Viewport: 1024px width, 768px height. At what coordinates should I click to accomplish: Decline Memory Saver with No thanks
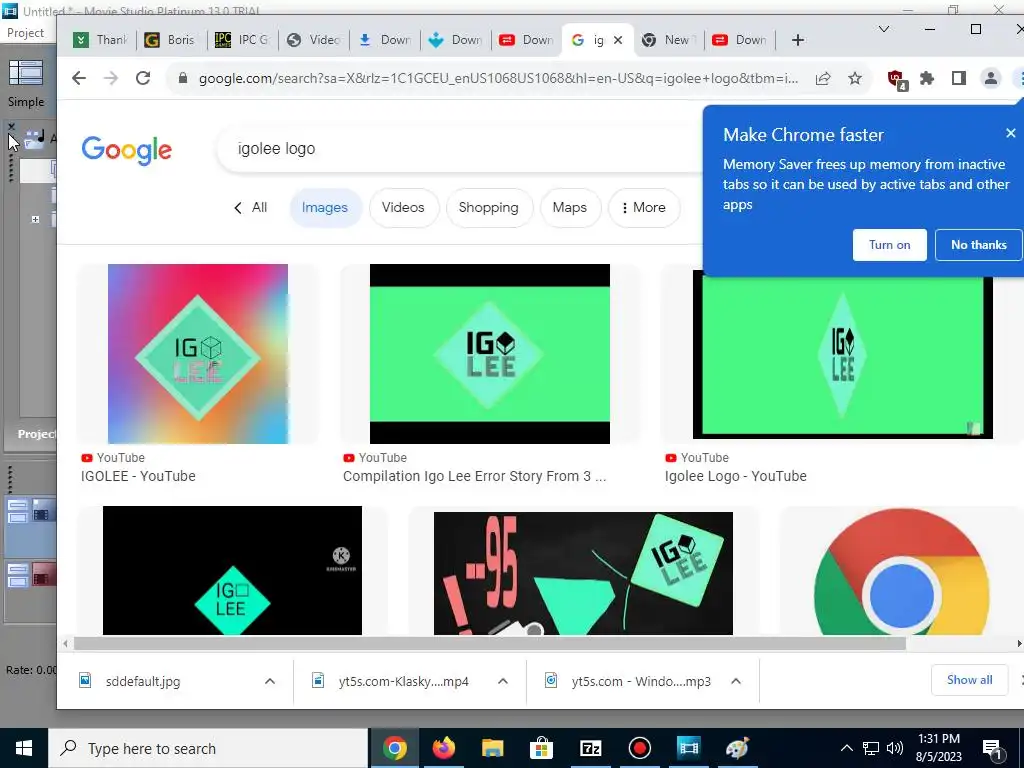click(x=978, y=245)
